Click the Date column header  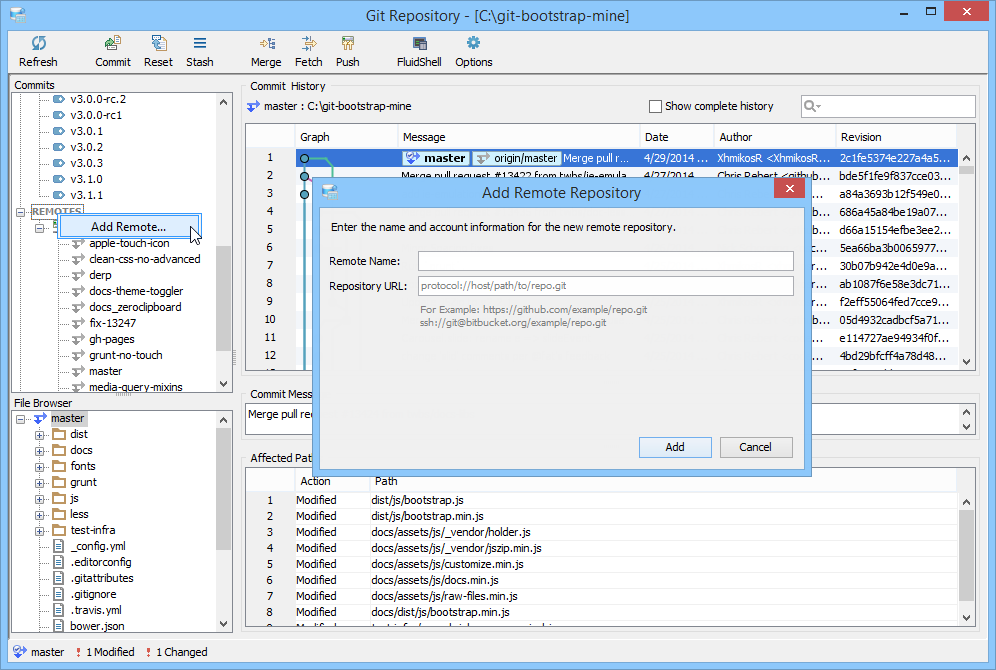676,137
